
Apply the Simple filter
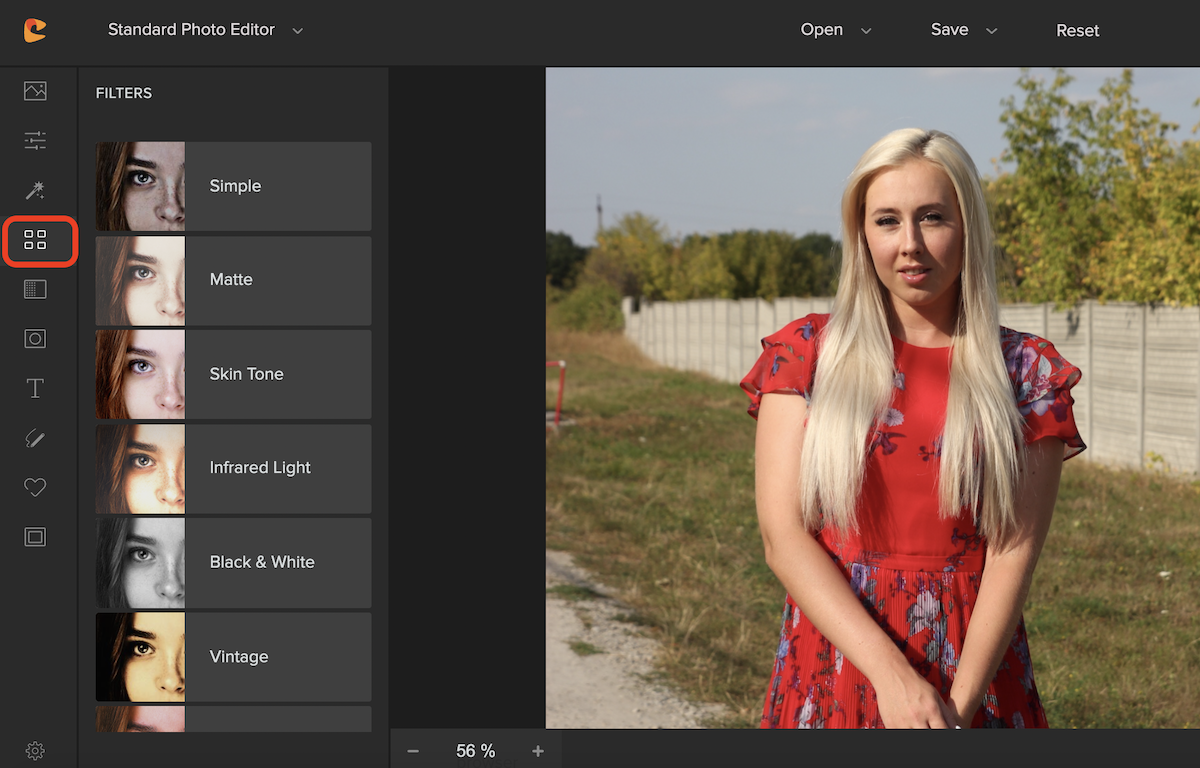(233, 186)
